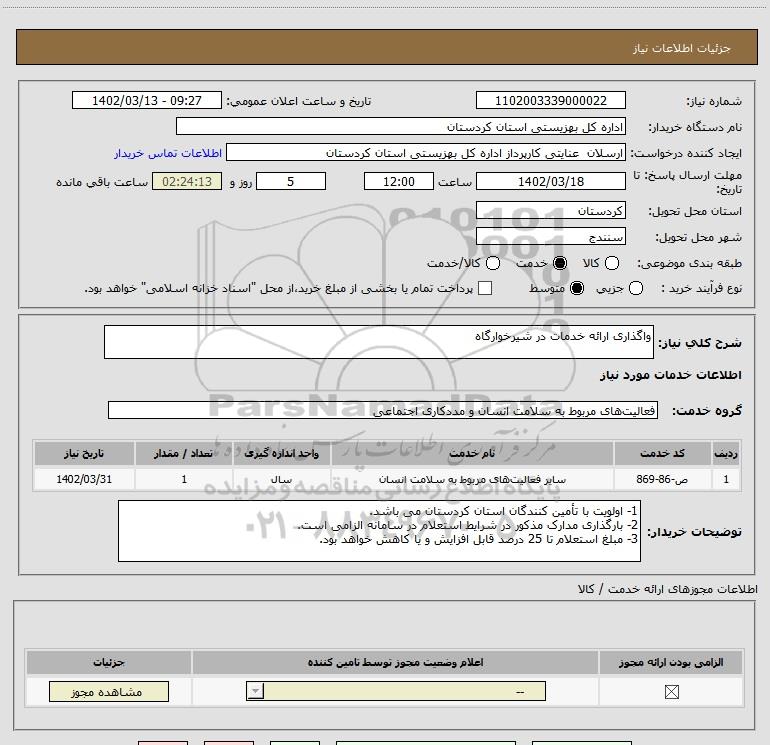Click the service code cell ص-86-869
This screenshot has height=745, width=770.
point(662,479)
